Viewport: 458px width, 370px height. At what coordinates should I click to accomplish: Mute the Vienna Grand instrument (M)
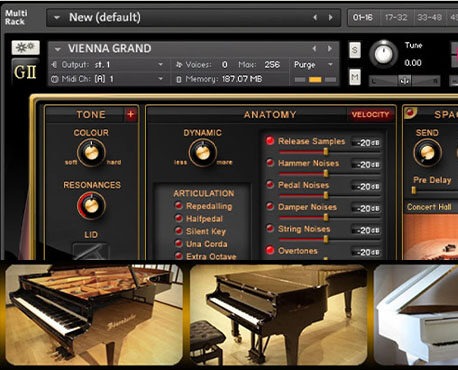355,77
